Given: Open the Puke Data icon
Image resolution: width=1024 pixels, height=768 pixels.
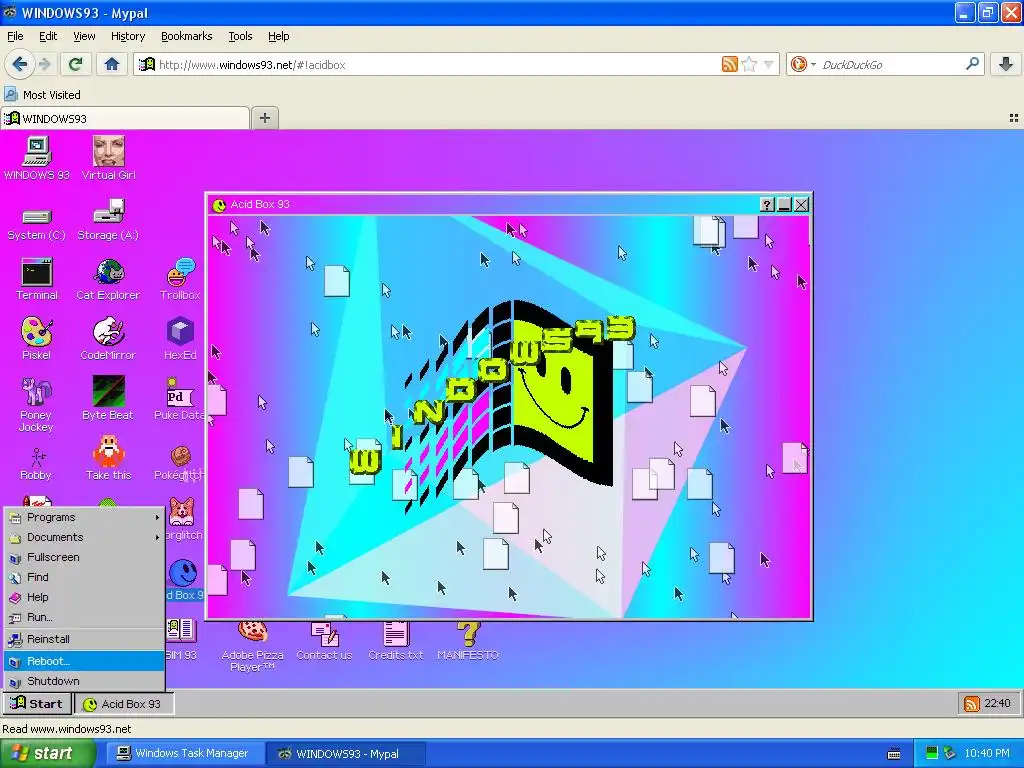Looking at the screenshot, I should (179, 398).
